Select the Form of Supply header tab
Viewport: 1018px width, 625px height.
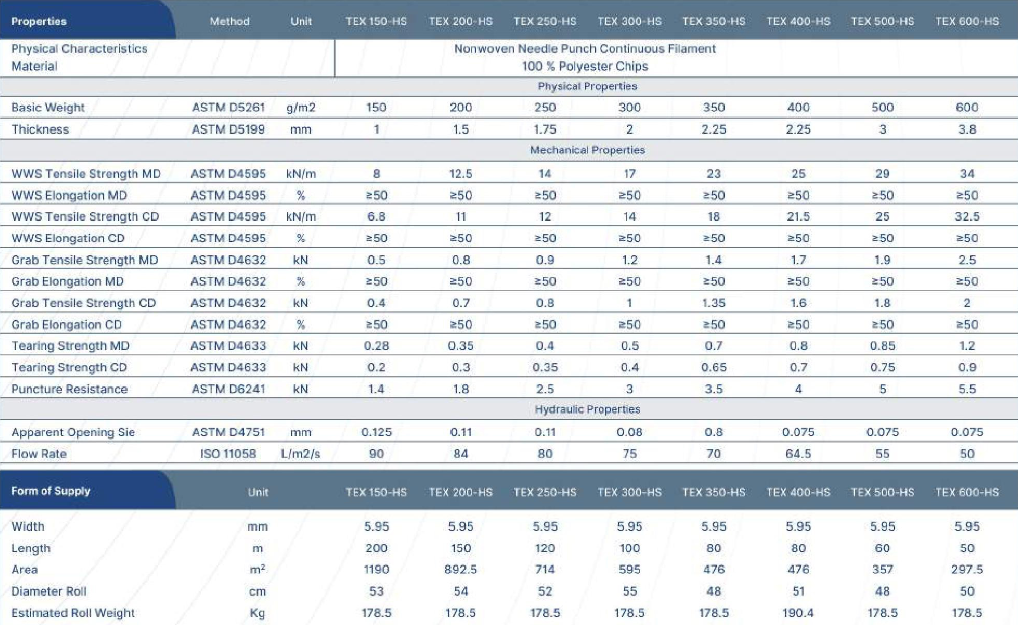tap(50, 491)
